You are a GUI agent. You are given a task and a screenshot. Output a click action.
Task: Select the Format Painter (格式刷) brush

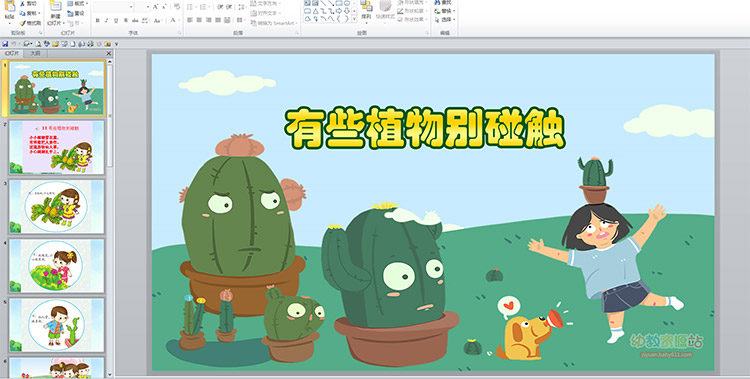30,23
